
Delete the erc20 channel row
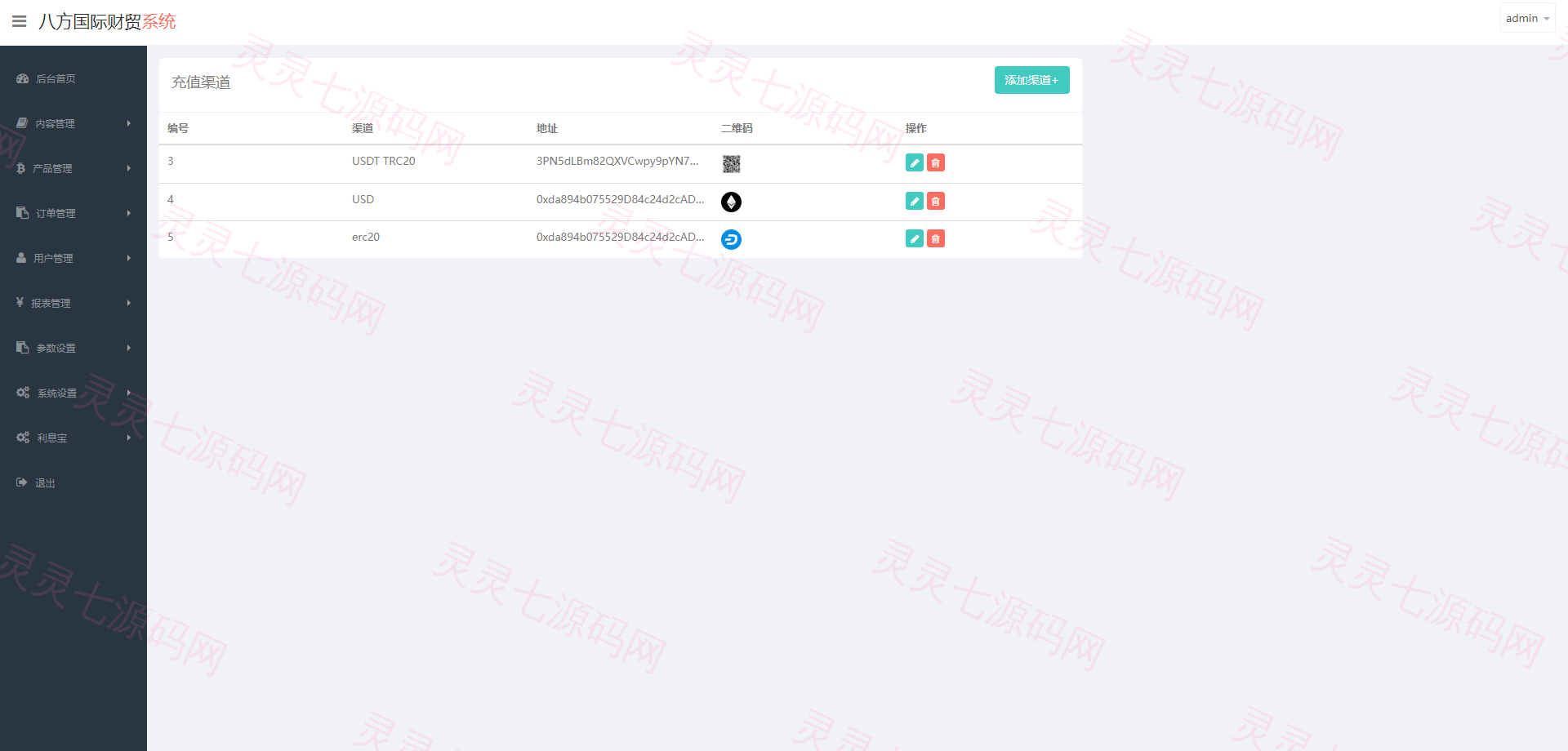936,238
